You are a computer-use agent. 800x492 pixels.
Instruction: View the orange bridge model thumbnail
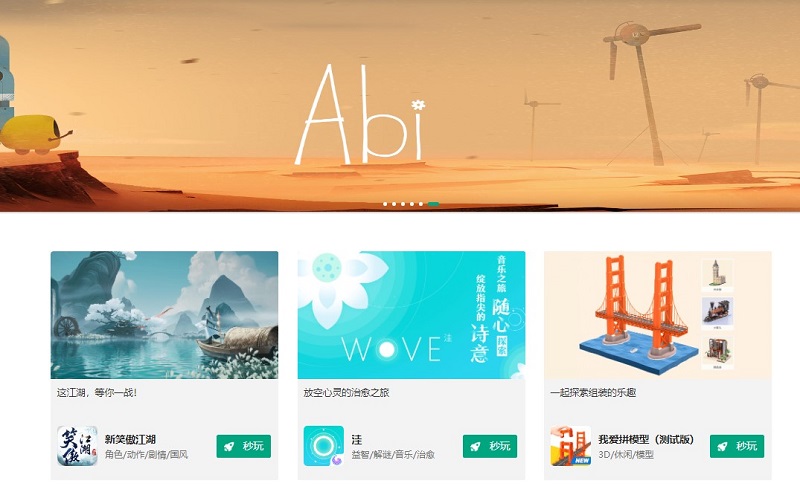coord(658,315)
